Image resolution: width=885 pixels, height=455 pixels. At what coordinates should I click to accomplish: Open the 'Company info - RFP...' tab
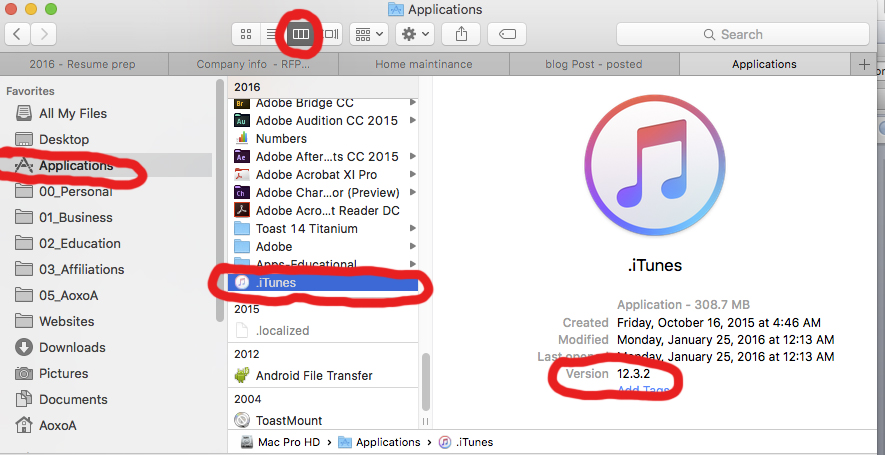tap(253, 64)
